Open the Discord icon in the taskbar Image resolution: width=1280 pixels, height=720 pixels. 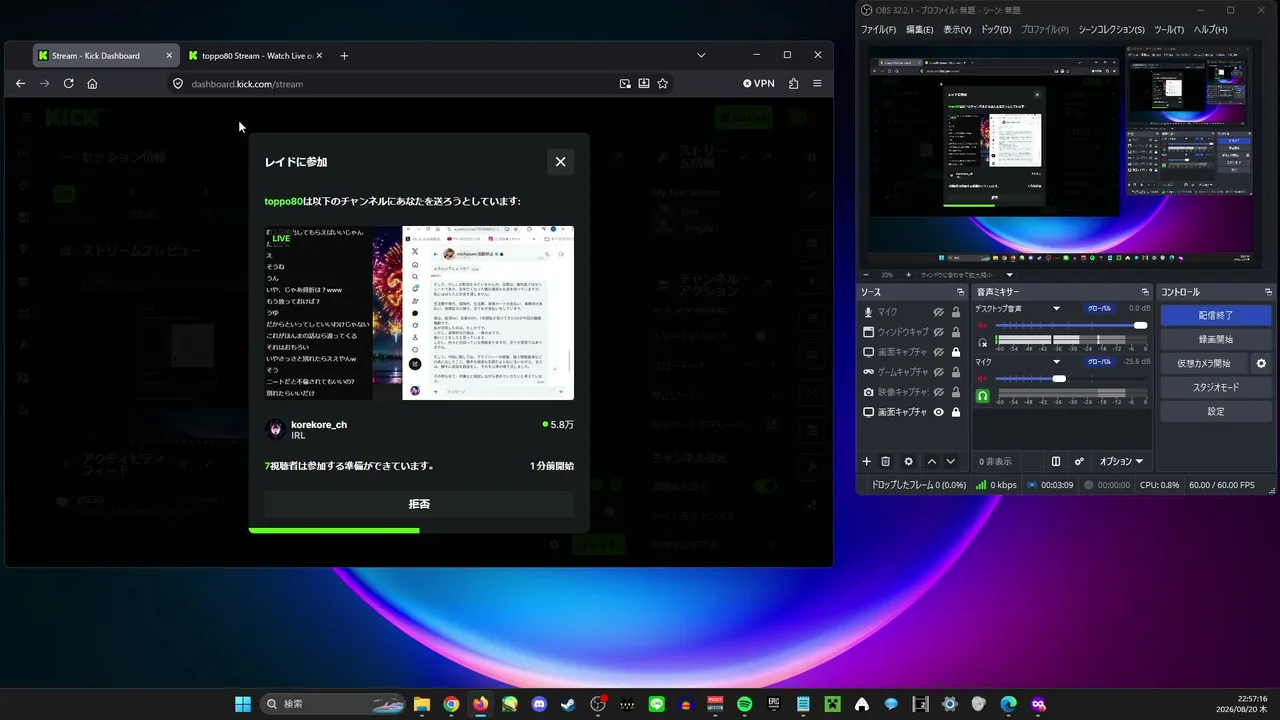point(539,704)
